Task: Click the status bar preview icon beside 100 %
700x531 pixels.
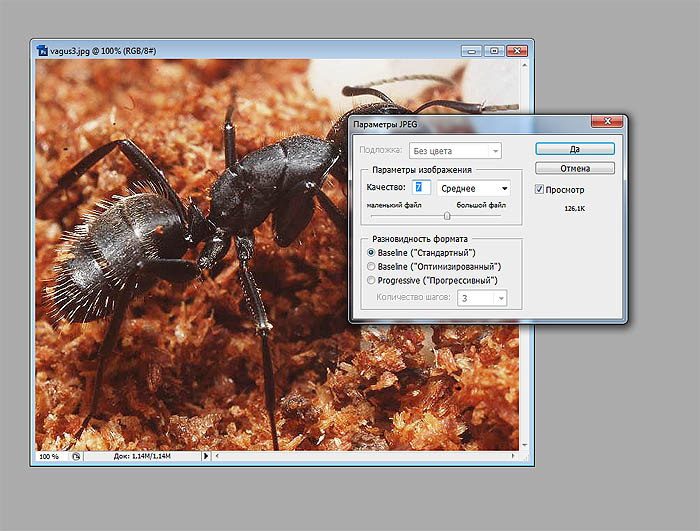Action: [76, 456]
